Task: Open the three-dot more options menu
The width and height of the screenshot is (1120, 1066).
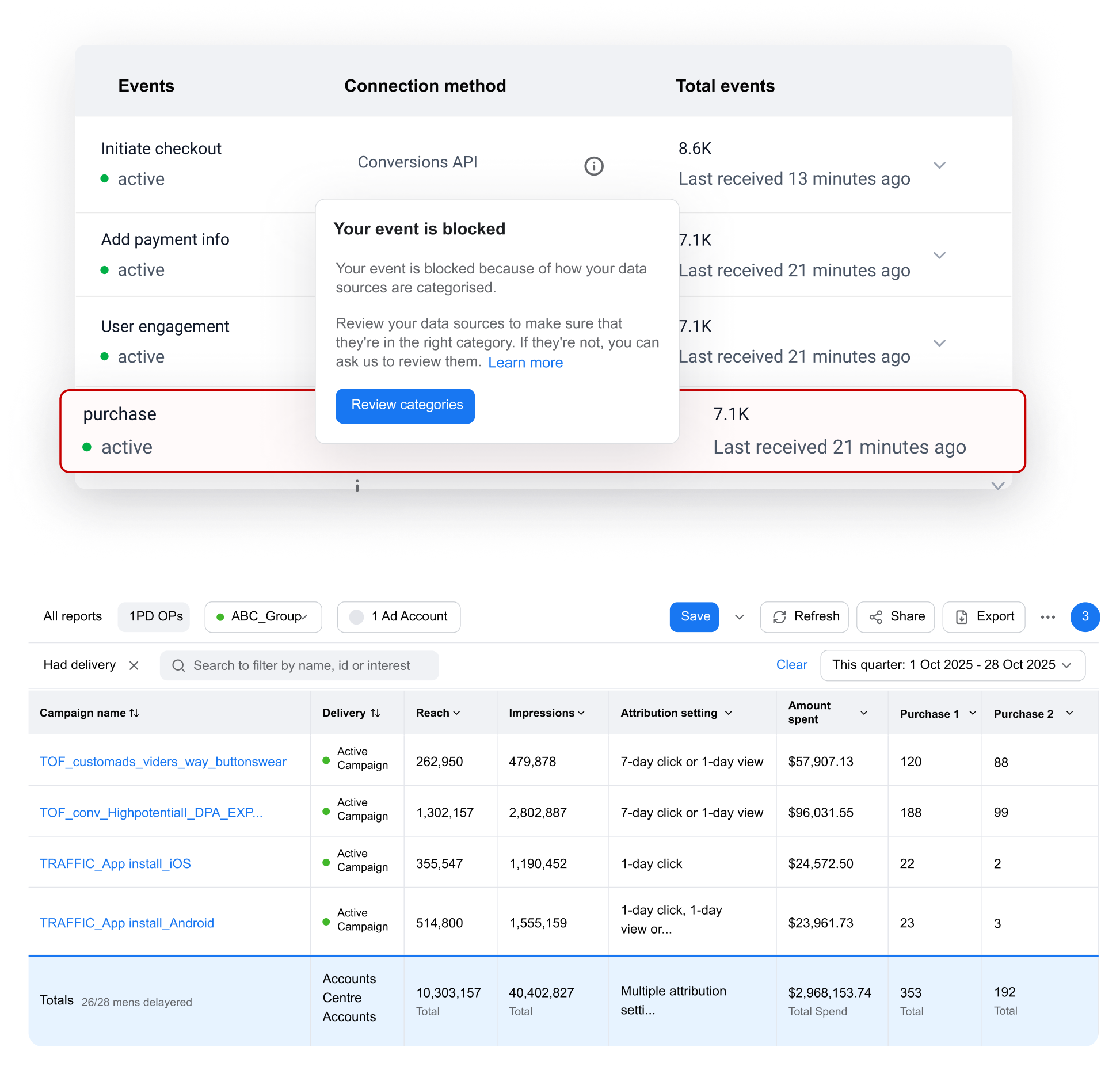Action: [1047, 617]
